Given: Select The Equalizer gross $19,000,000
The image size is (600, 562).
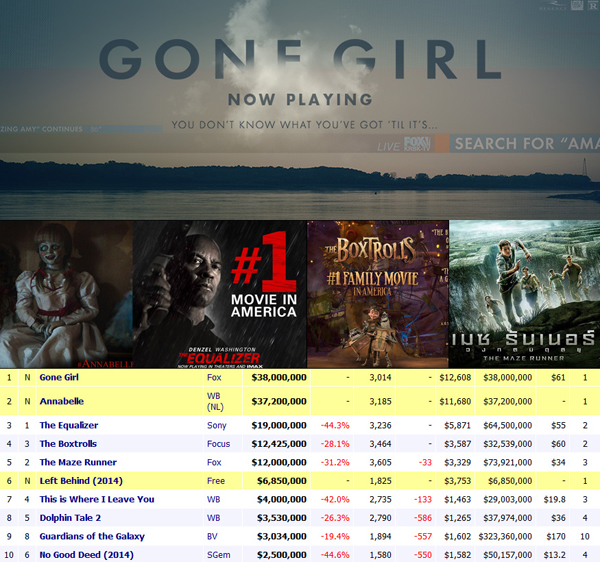Looking at the screenshot, I should pos(279,425).
